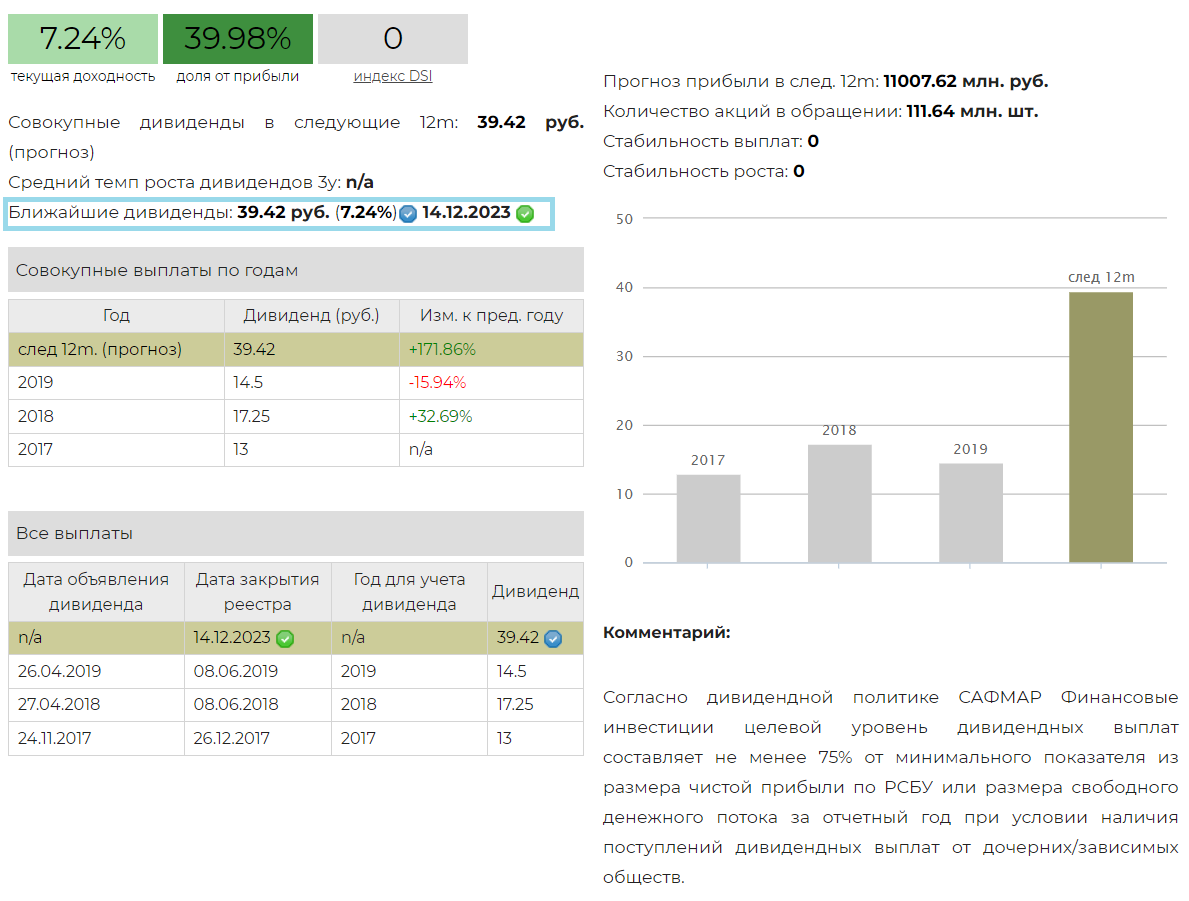Click the Год column header
The image size is (1189, 901).
pos(116,316)
